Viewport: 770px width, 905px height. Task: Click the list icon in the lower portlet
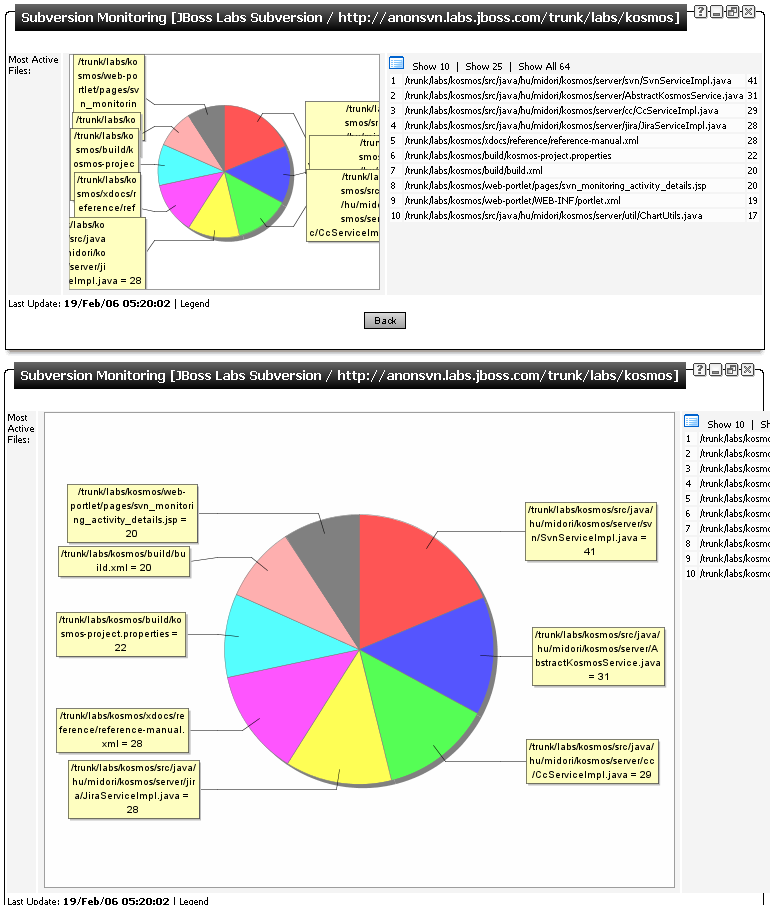[x=692, y=422]
